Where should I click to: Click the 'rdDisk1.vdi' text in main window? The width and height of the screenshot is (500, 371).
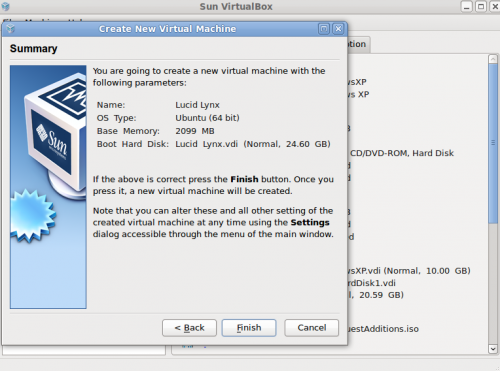(x=371, y=283)
